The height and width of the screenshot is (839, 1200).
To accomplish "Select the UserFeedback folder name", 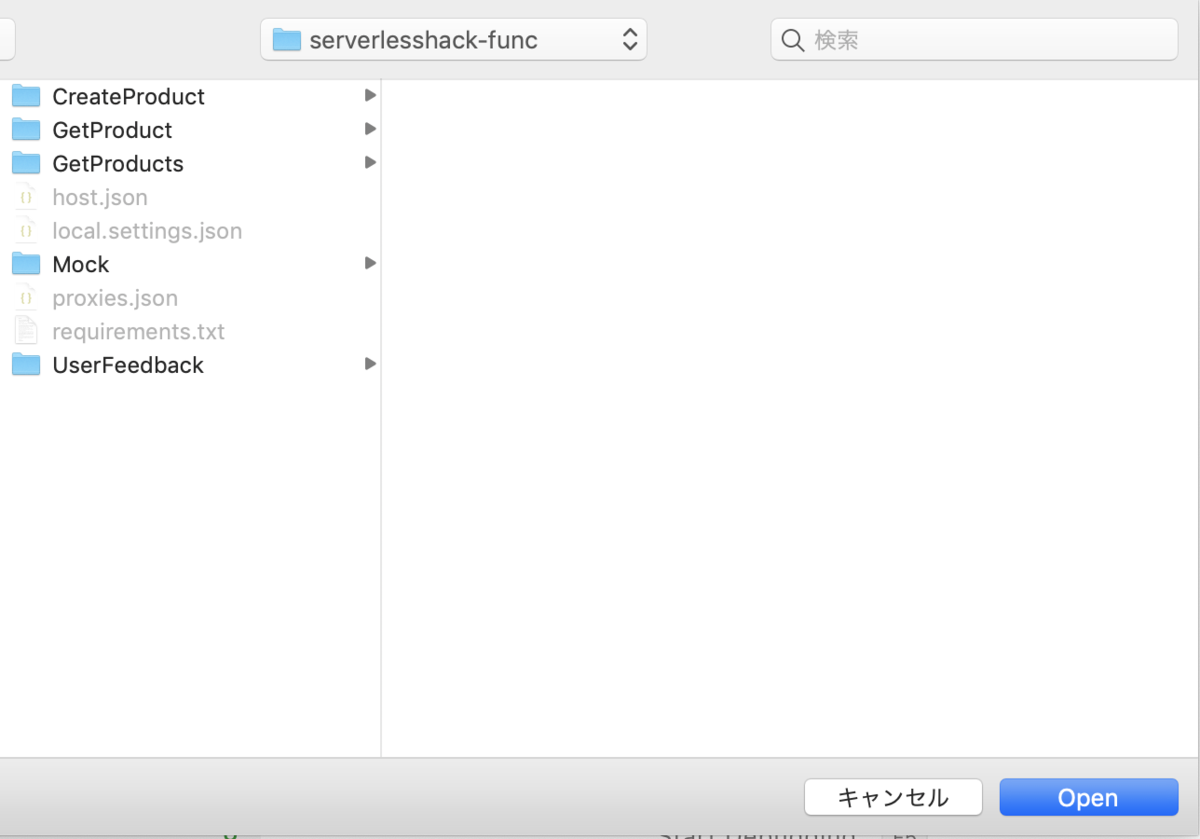I will [128, 365].
